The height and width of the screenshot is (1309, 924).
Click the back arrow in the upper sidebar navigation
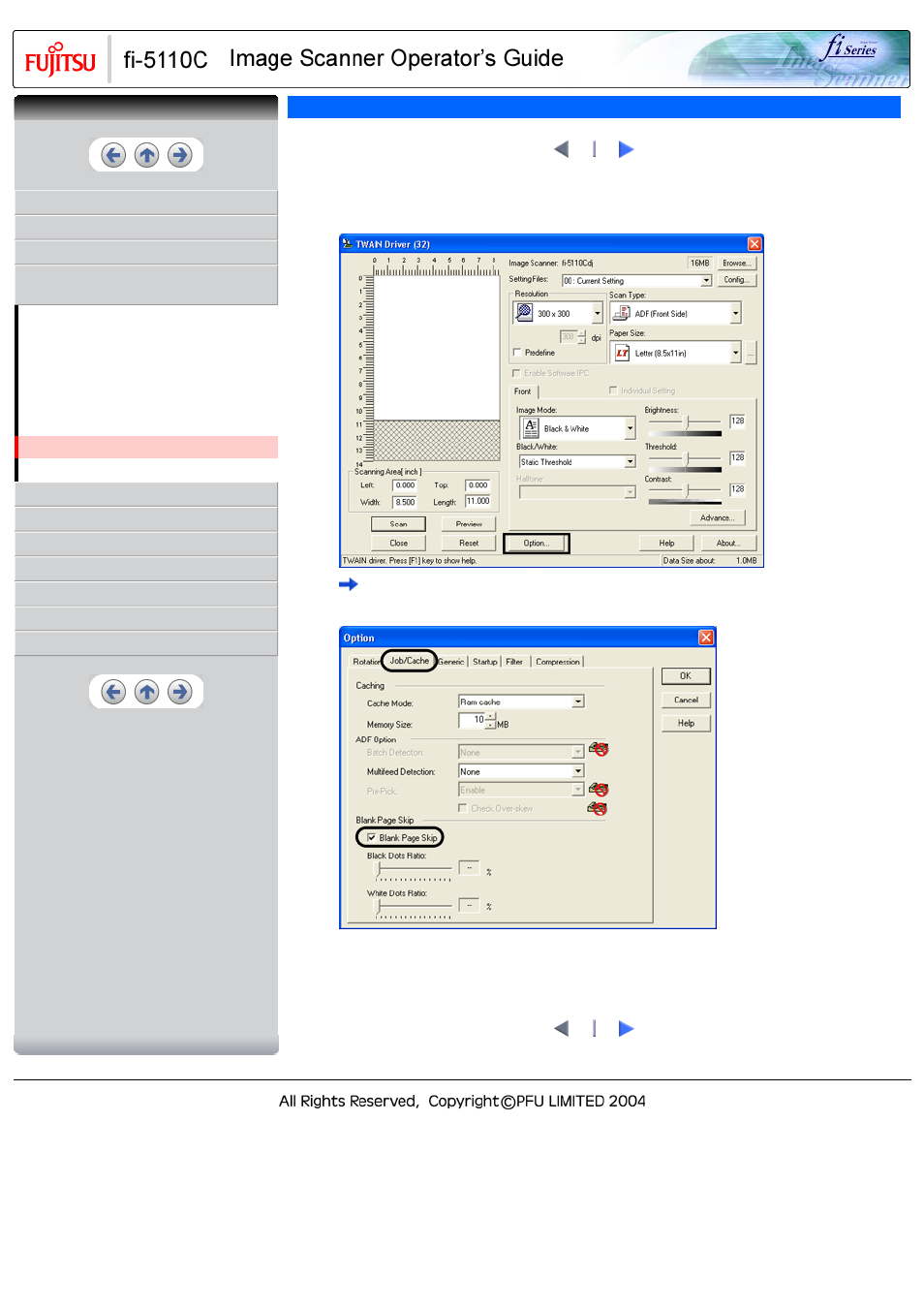point(113,155)
